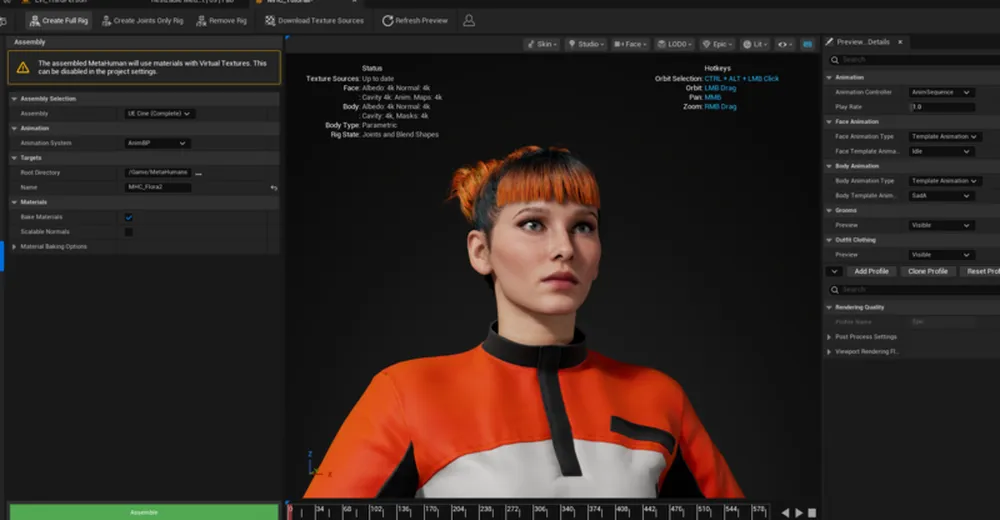Open the Epic quality menu
1000x520 pixels.
tap(717, 44)
